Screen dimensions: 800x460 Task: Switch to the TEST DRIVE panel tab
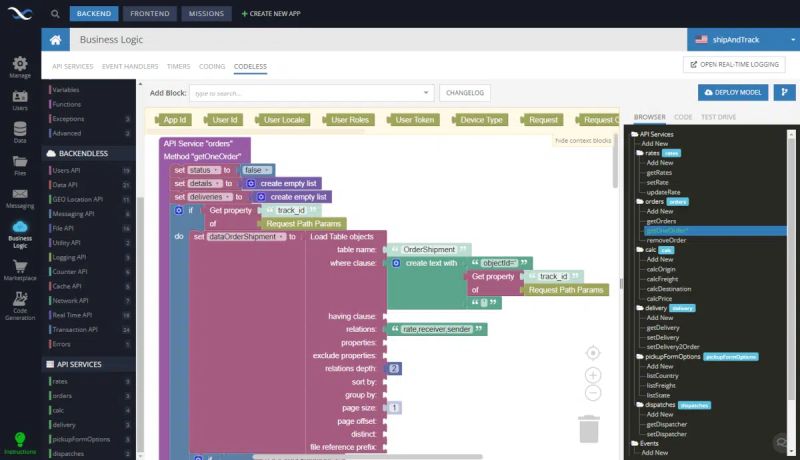(718, 117)
